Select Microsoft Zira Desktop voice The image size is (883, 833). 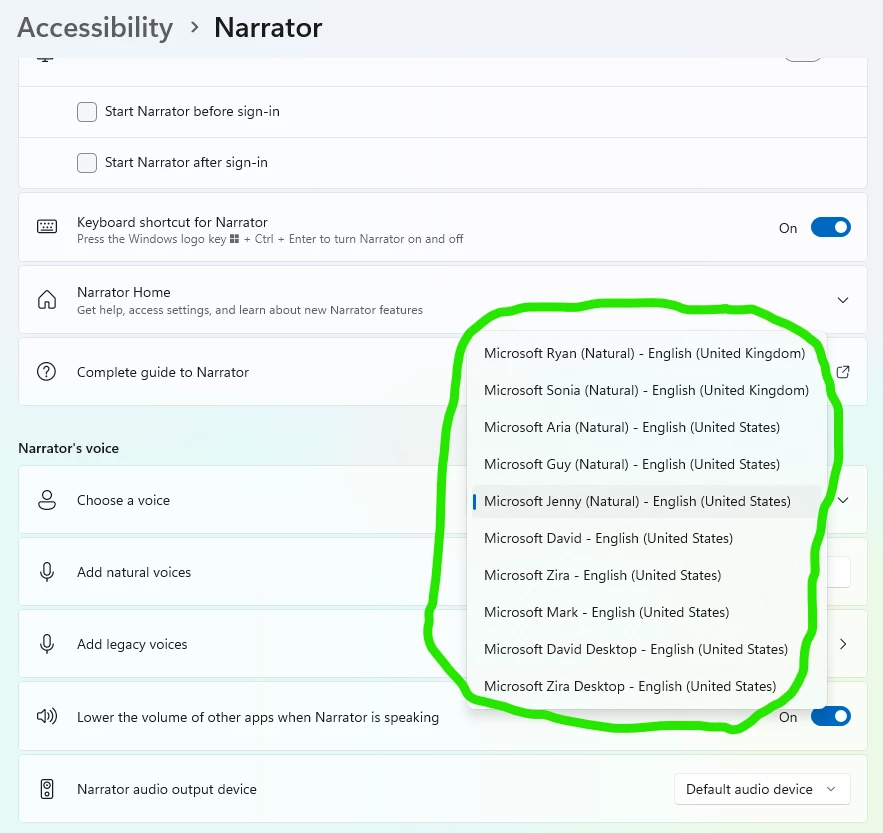646,686
